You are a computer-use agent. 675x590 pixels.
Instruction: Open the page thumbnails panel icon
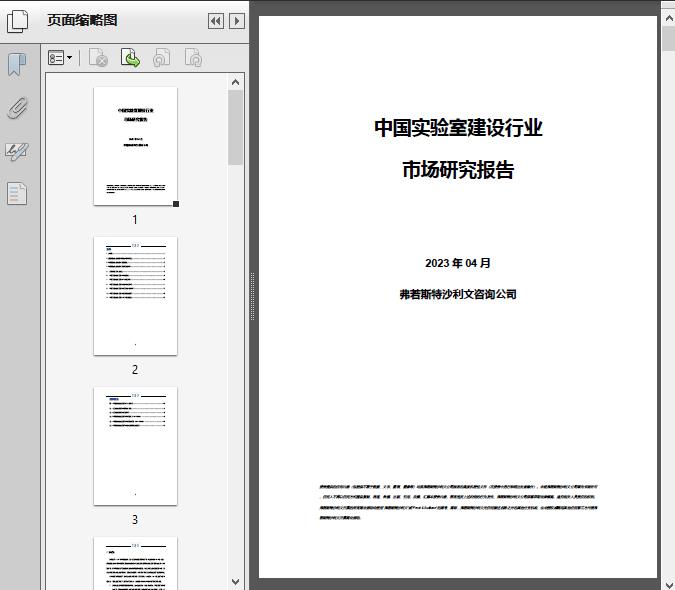pos(17,21)
